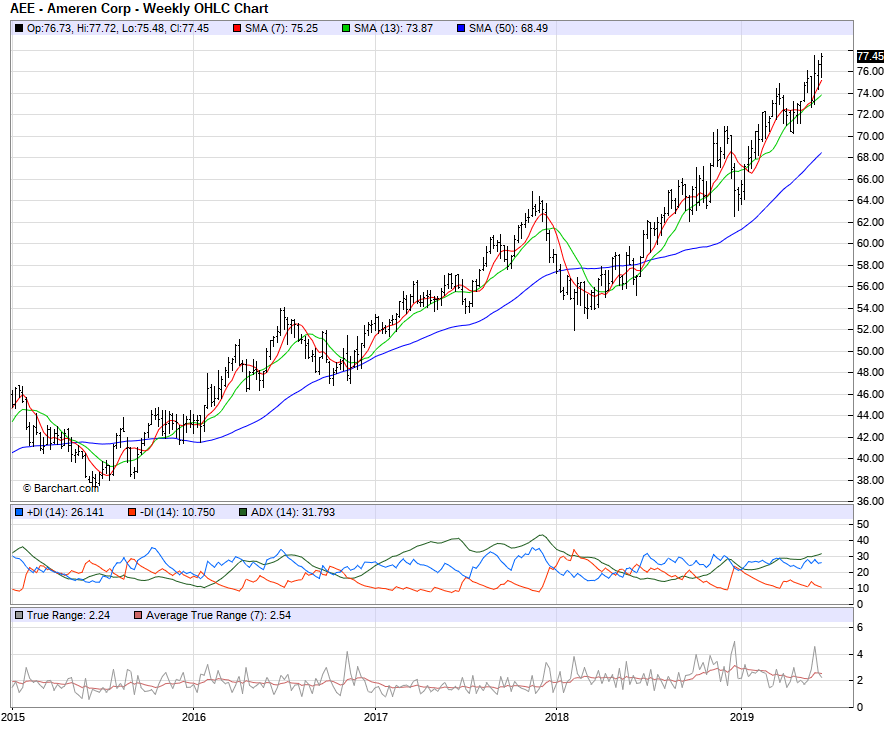Screen dimensions: 895x748
Task: Click the 38.00 price axis label
Action: pyautogui.click(x=870, y=480)
